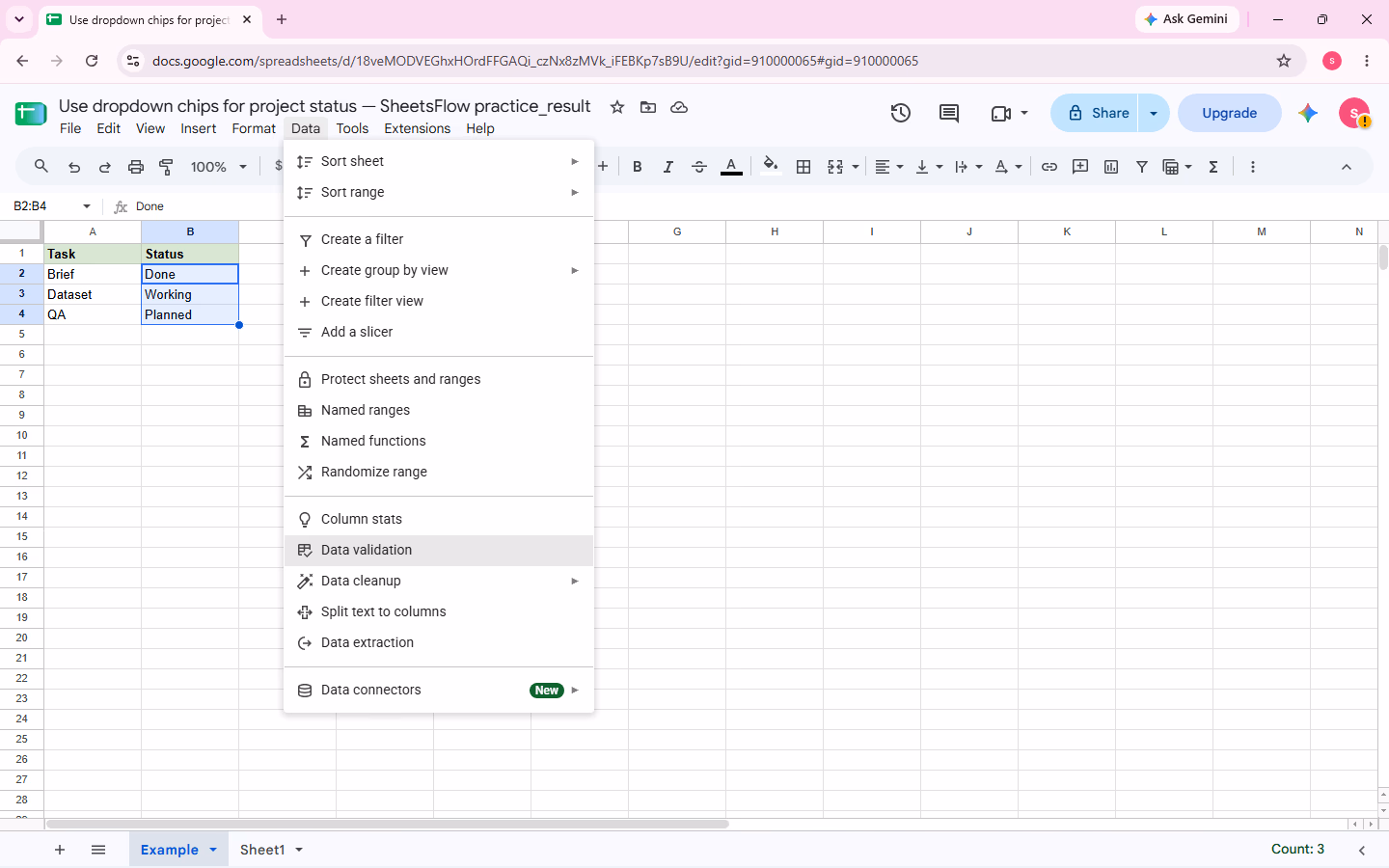Open text rotation dropdown
Viewport: 1389px width, 868px height.
[1008, 167]
